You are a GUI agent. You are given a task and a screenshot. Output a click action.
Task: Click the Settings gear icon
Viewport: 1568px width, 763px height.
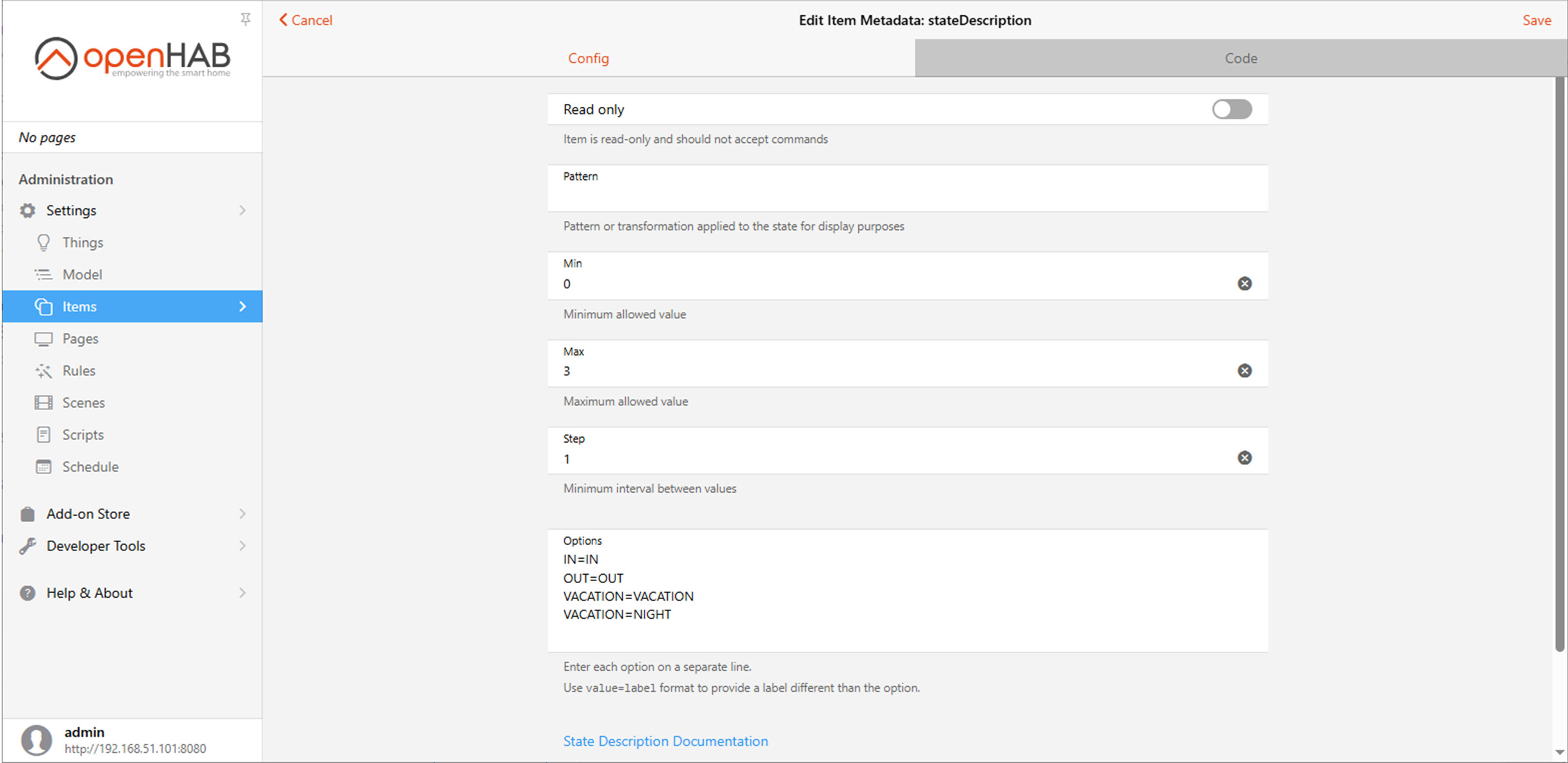[28, 210]
